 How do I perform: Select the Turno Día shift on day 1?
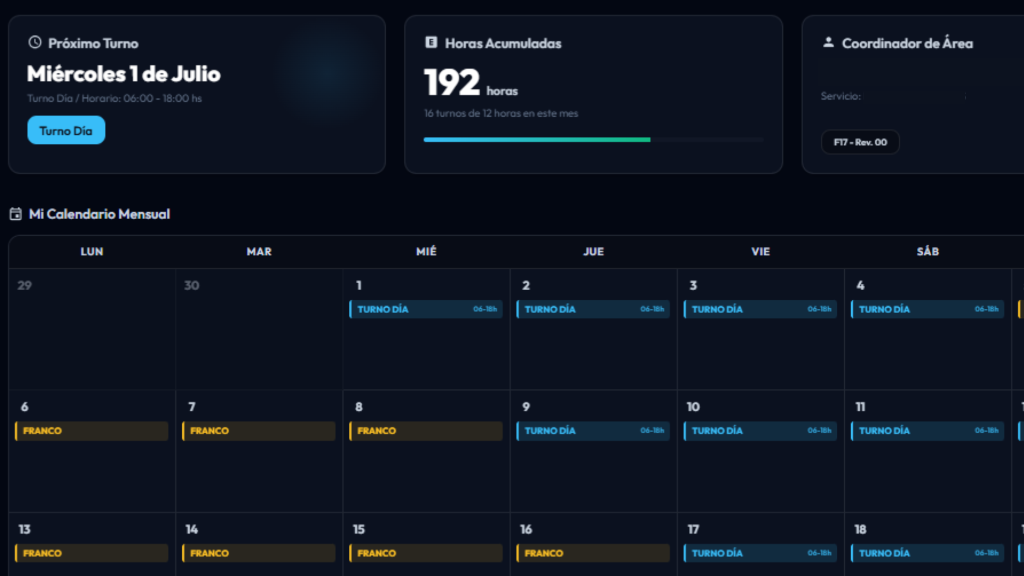click(x=426, y=309)
